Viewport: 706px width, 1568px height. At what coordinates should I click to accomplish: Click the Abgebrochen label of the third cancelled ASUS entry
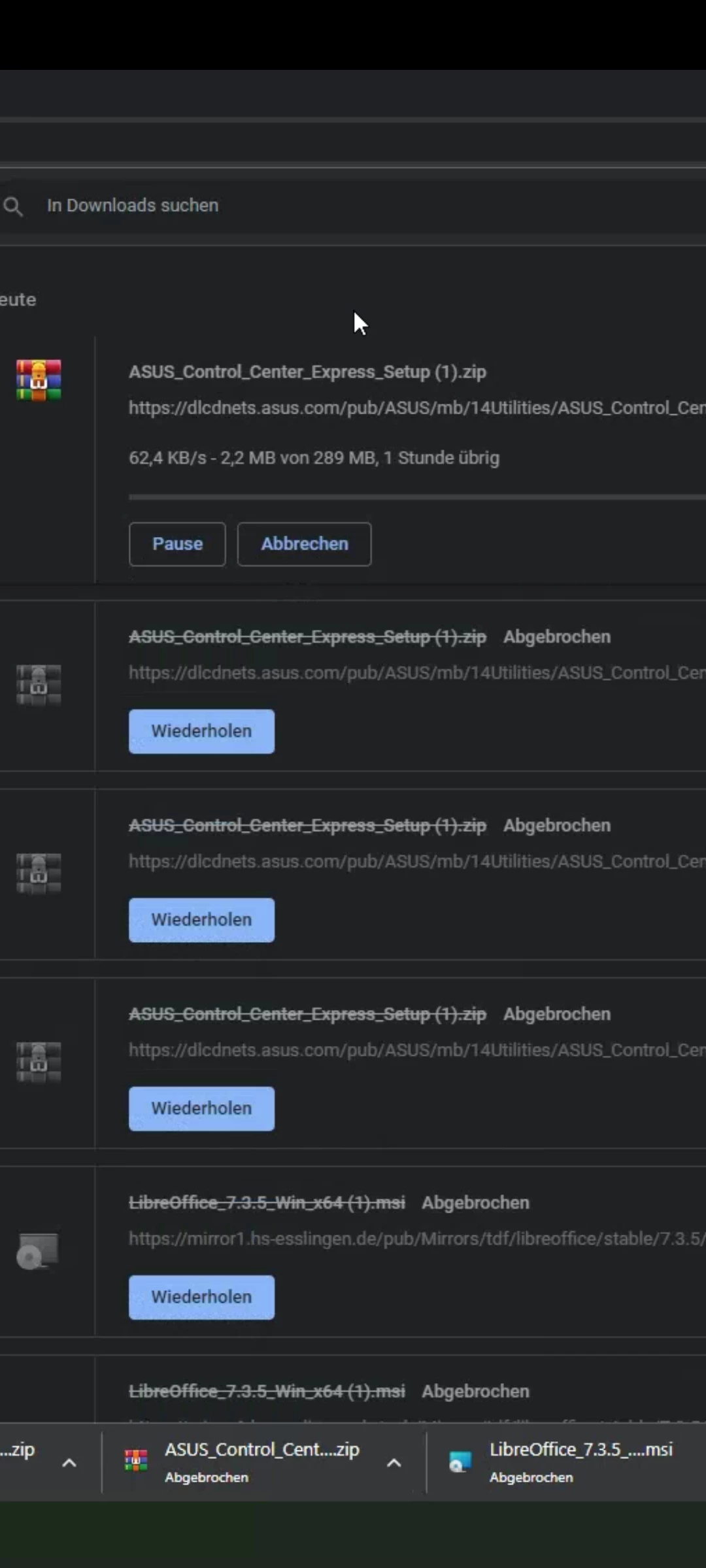pos(557,1014)
